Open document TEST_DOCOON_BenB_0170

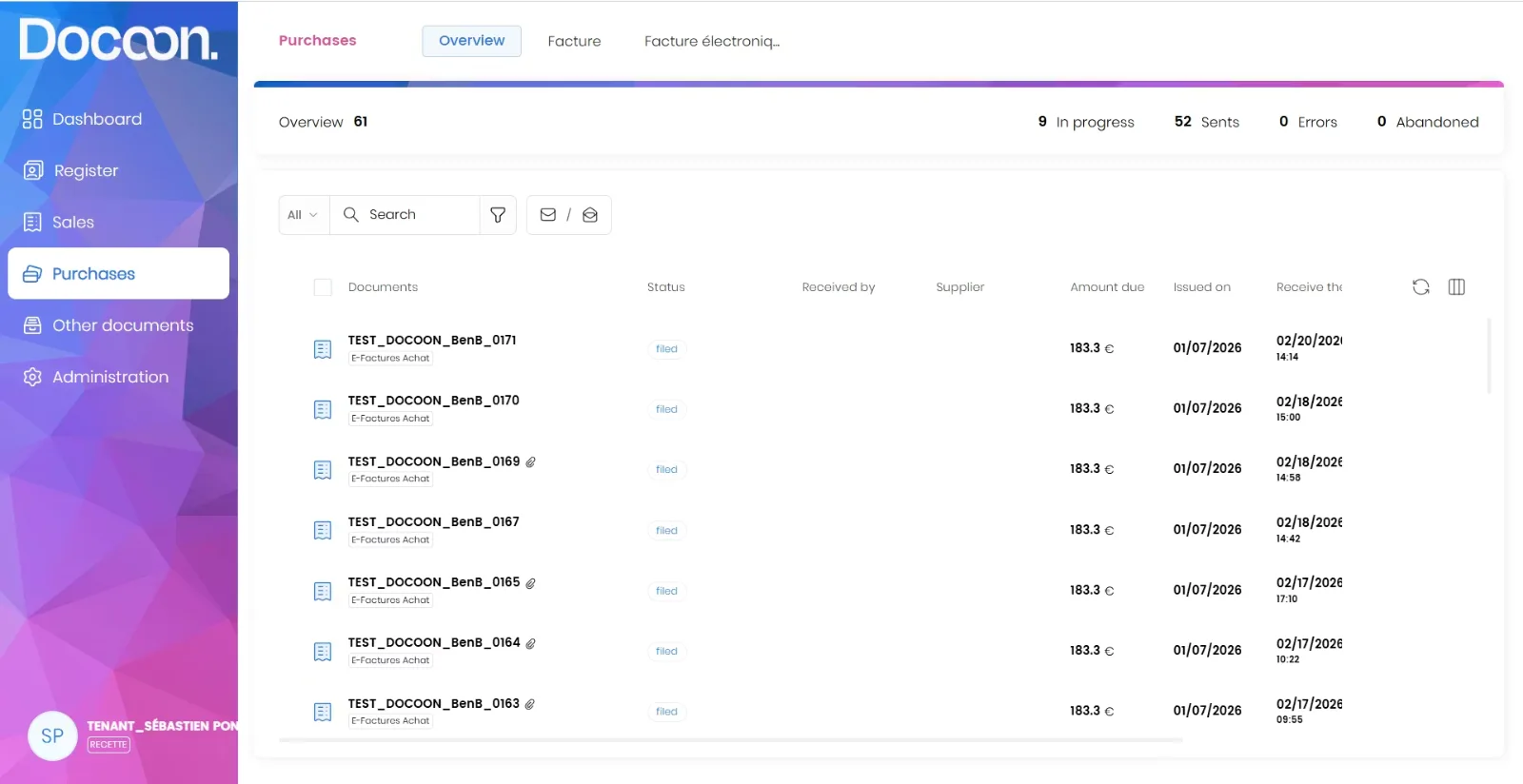pyautogui.click(x=433, y=401)
